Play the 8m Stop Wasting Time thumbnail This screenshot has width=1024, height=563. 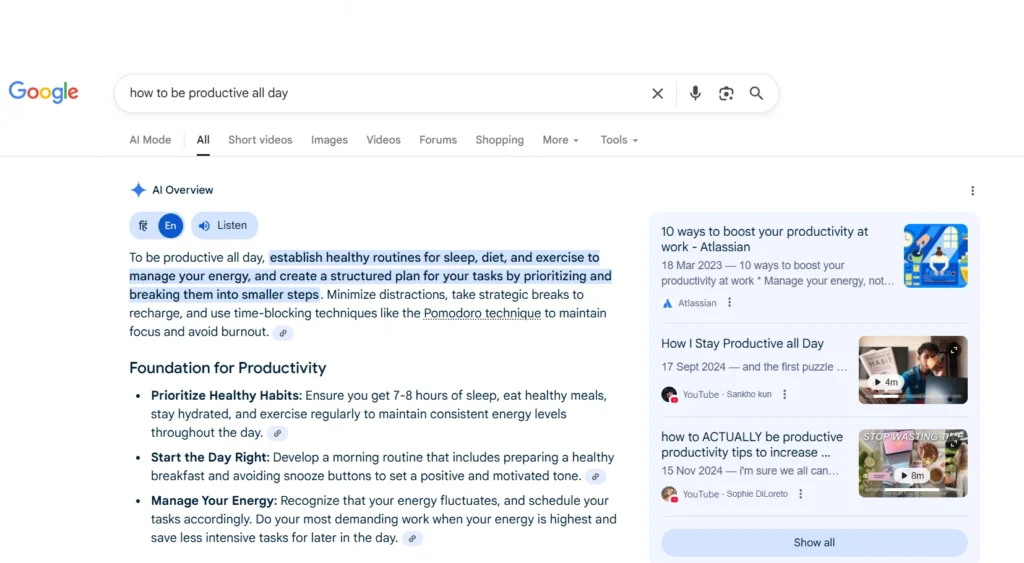pyautogui.click(x=913, y=463)
